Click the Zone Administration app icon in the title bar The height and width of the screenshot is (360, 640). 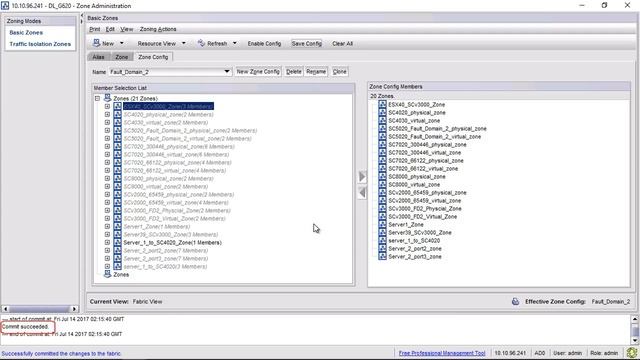pos(5,5)
